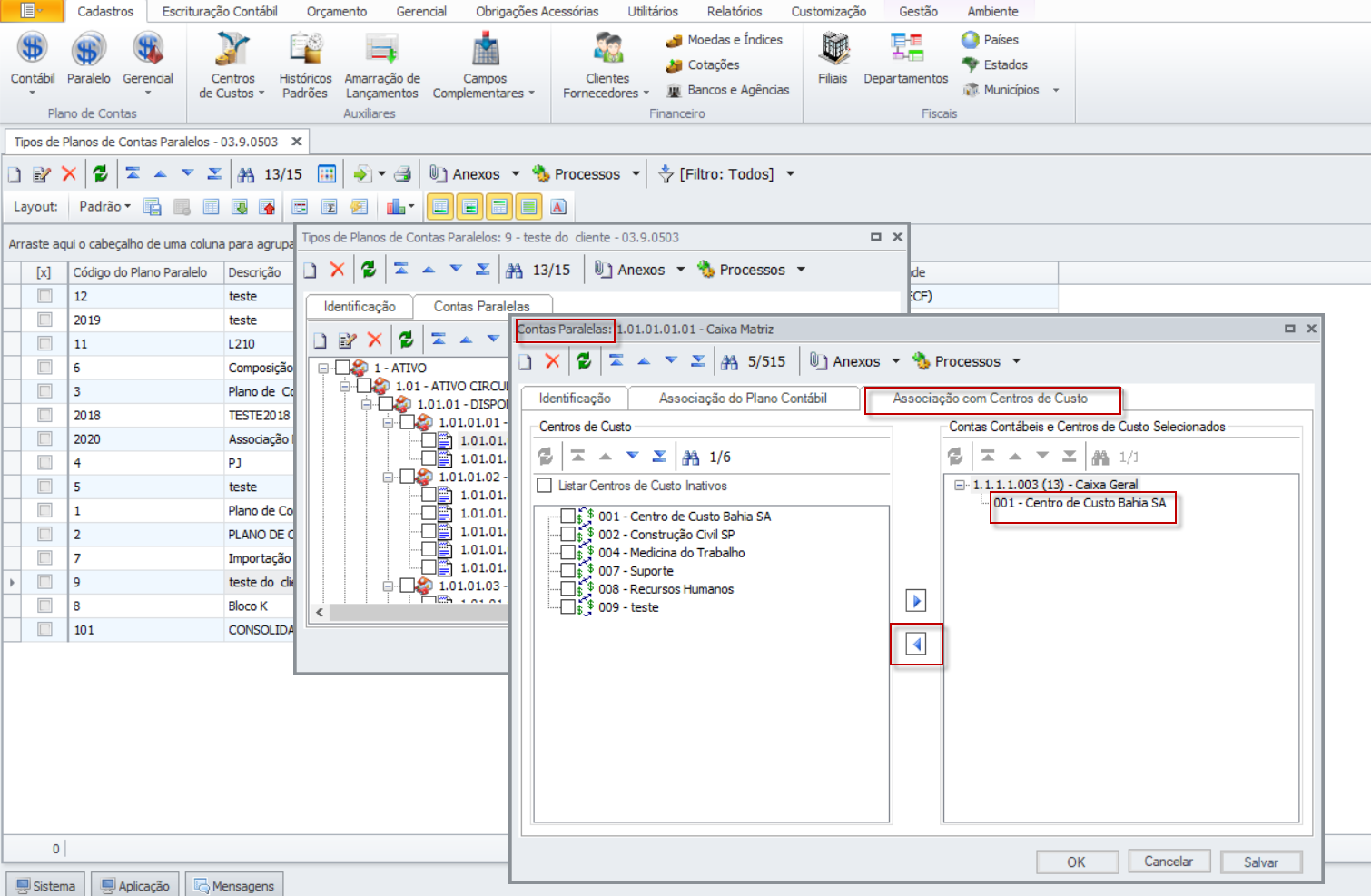The image size is (1371, 896).
Task: Switch to Associação do Plano Contábil tab
Action: (x=743, y=399)
